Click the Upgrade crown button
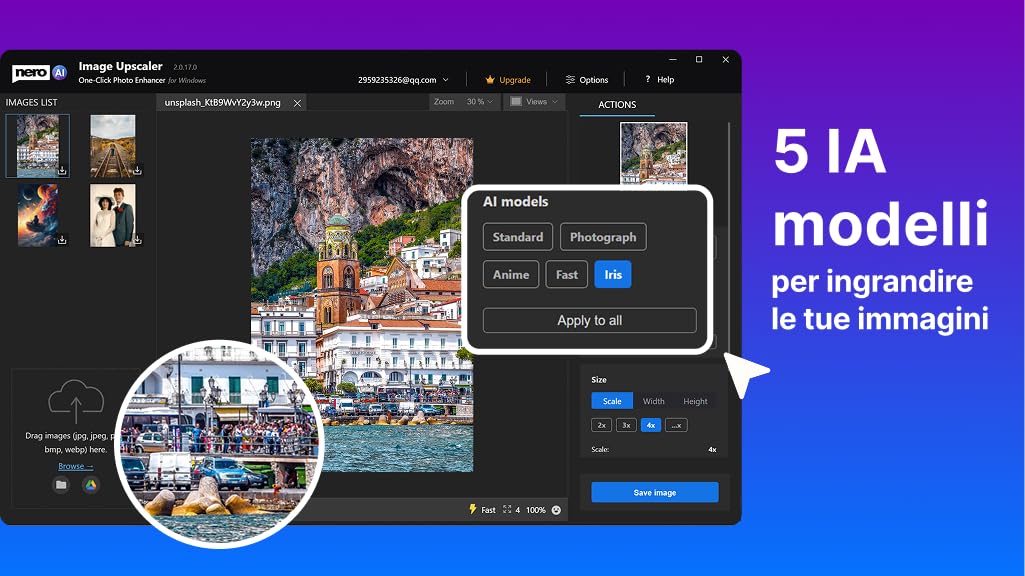1025x576 pixels. point(508,80)
